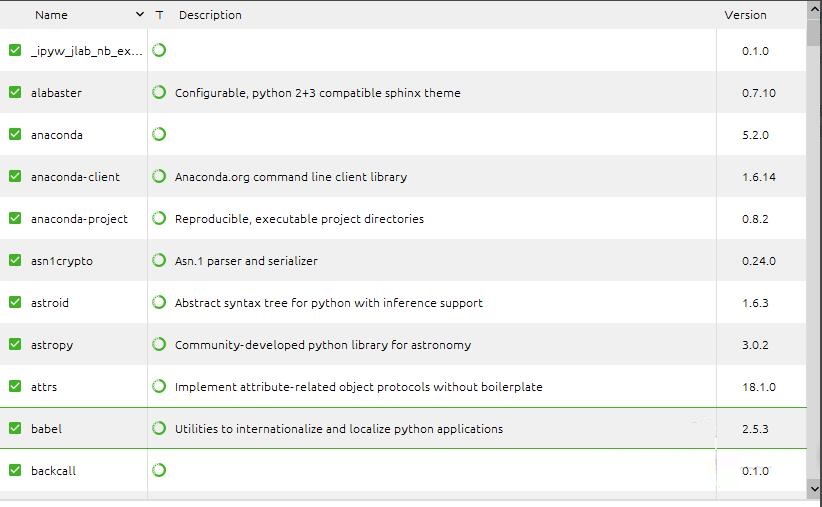Click the anaconda-client description text
Screen dimensions: 822x507
291,177
